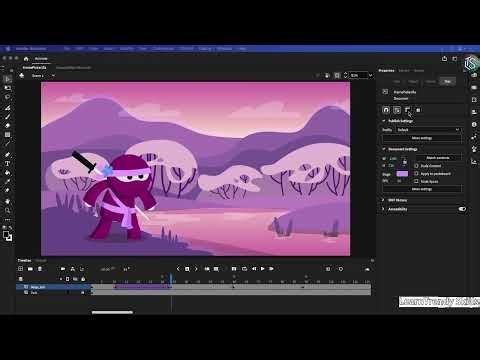Click the new layer icon in timeline
480x360 pixels.
pyautogui.click(x=21, y=269)
